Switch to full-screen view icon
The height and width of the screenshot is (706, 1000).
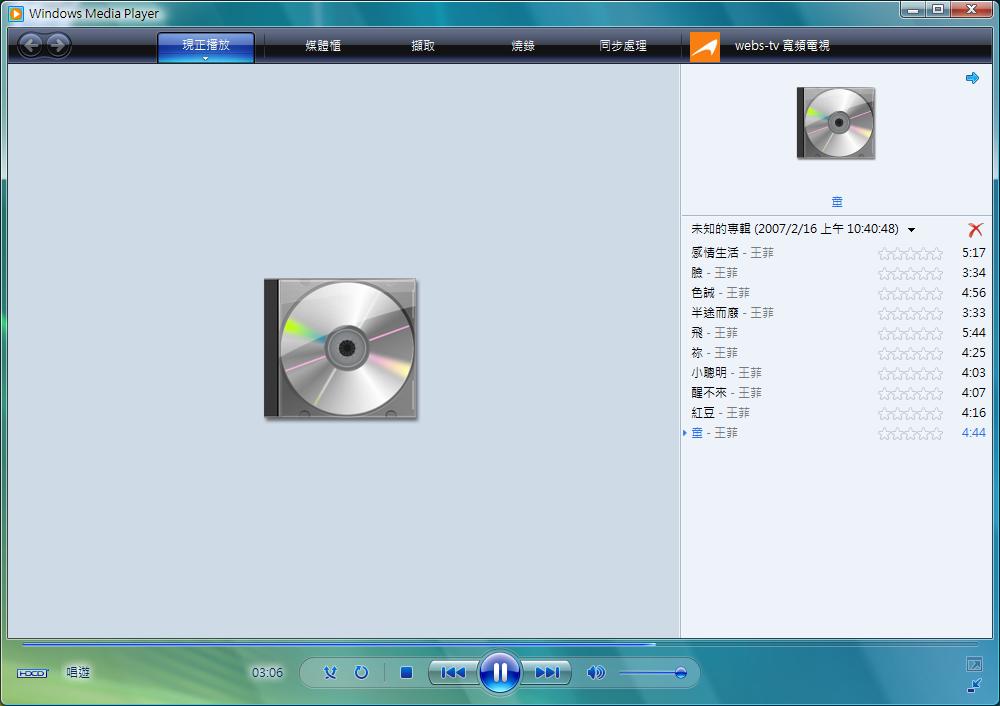[x=974, y=664]
